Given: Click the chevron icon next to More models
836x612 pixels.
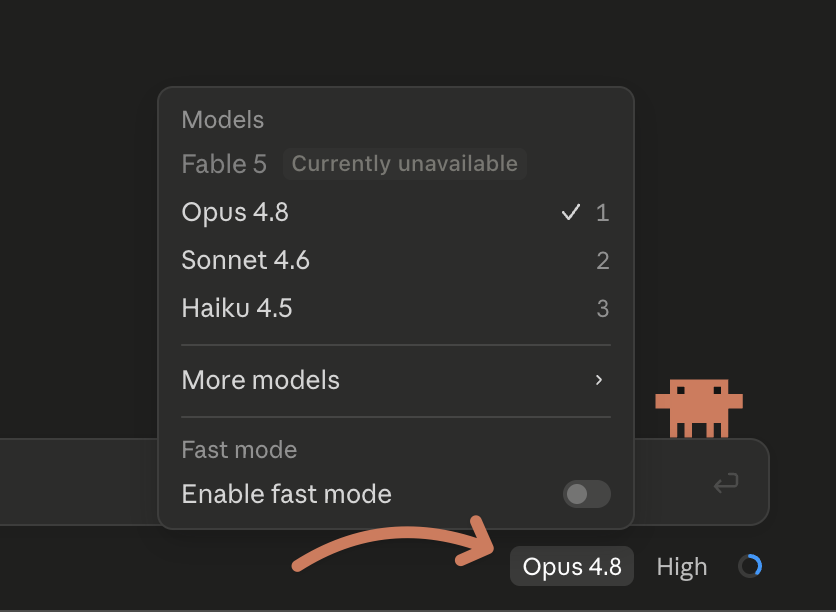Looking at the screenshot, I should point(599,380).
